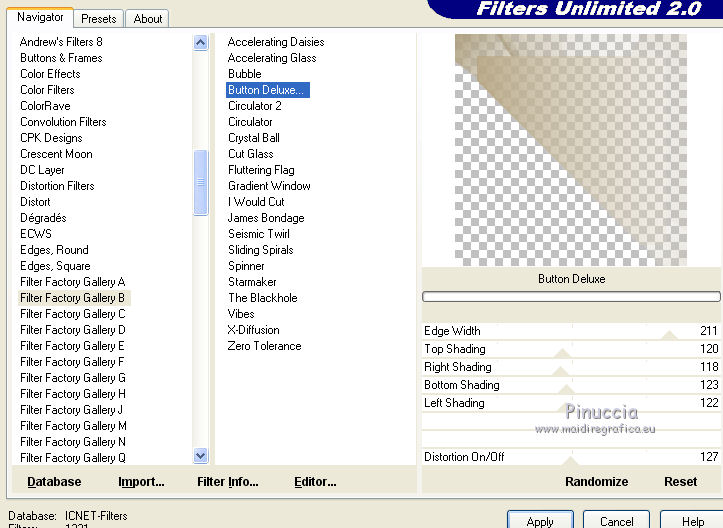Select Buttons & Frames category
The height and width of the screenshot is (528, 723).
[x=61, y=58]
